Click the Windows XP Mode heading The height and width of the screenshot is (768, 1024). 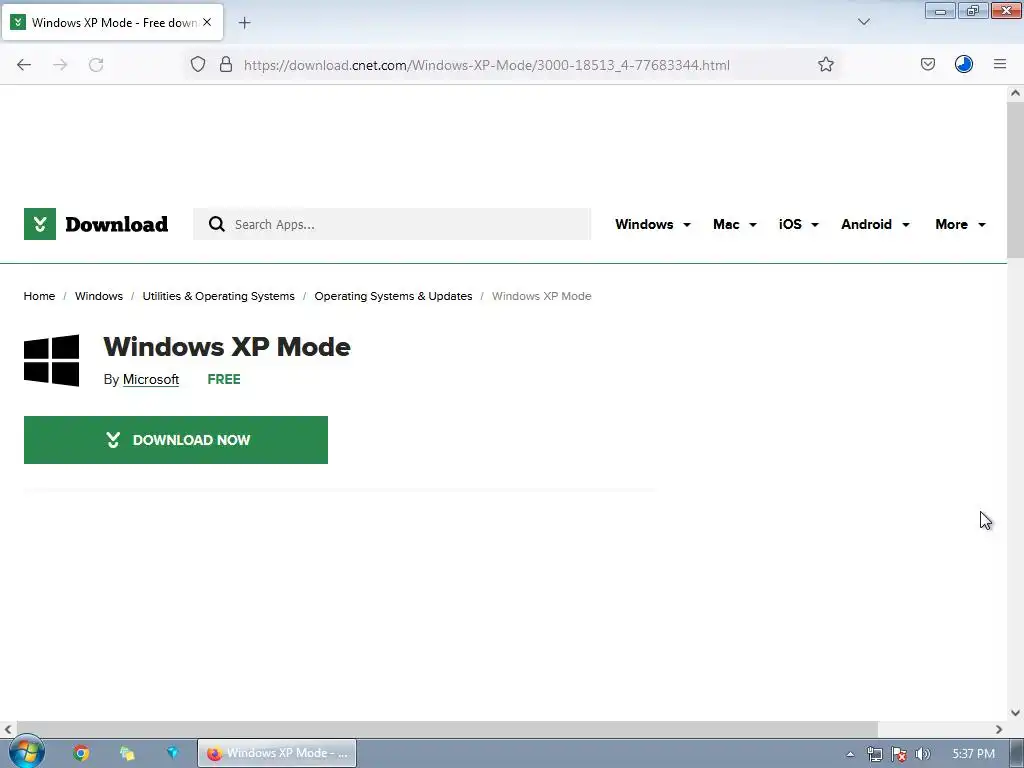[x=227, y=347]
